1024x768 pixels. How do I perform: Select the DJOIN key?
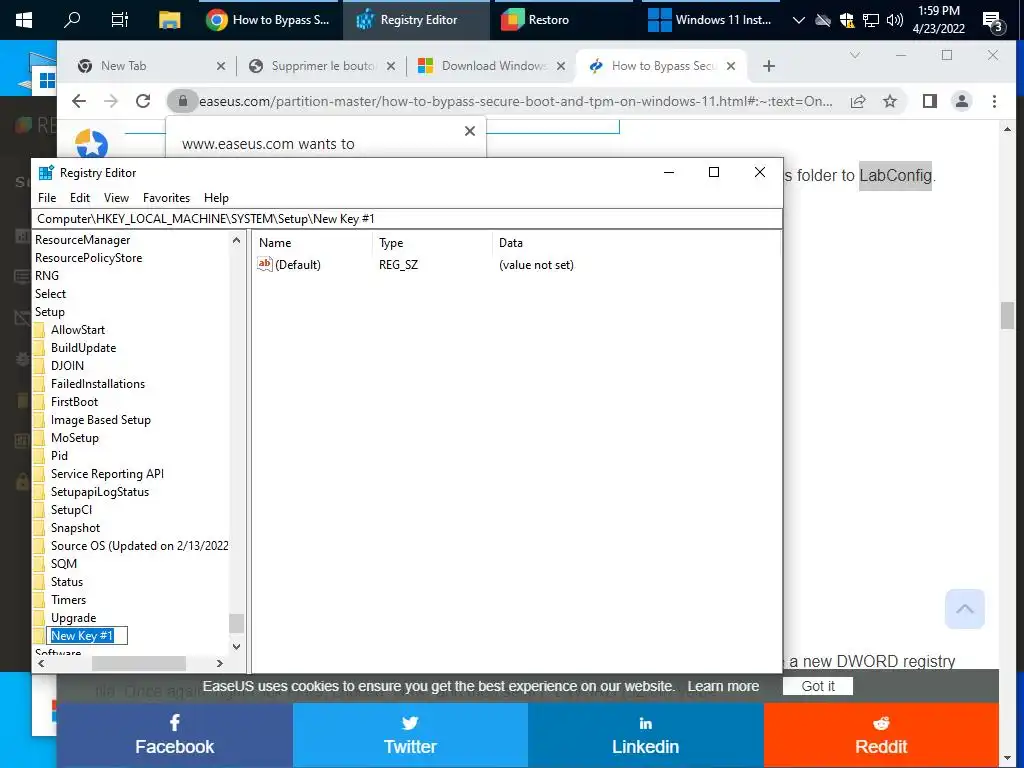[67, 366]
